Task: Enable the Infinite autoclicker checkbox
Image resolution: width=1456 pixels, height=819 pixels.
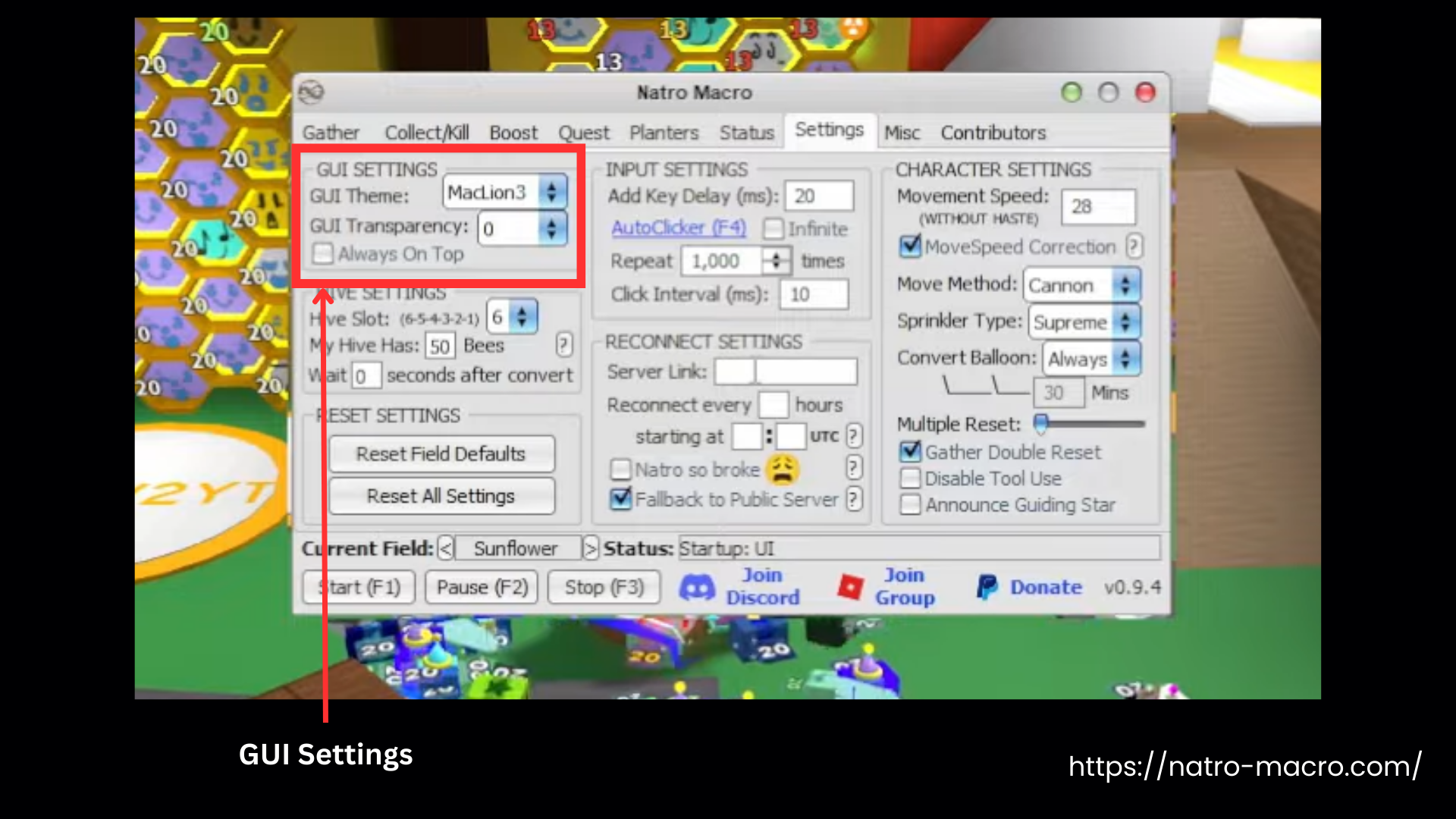Action: point(774,228)
